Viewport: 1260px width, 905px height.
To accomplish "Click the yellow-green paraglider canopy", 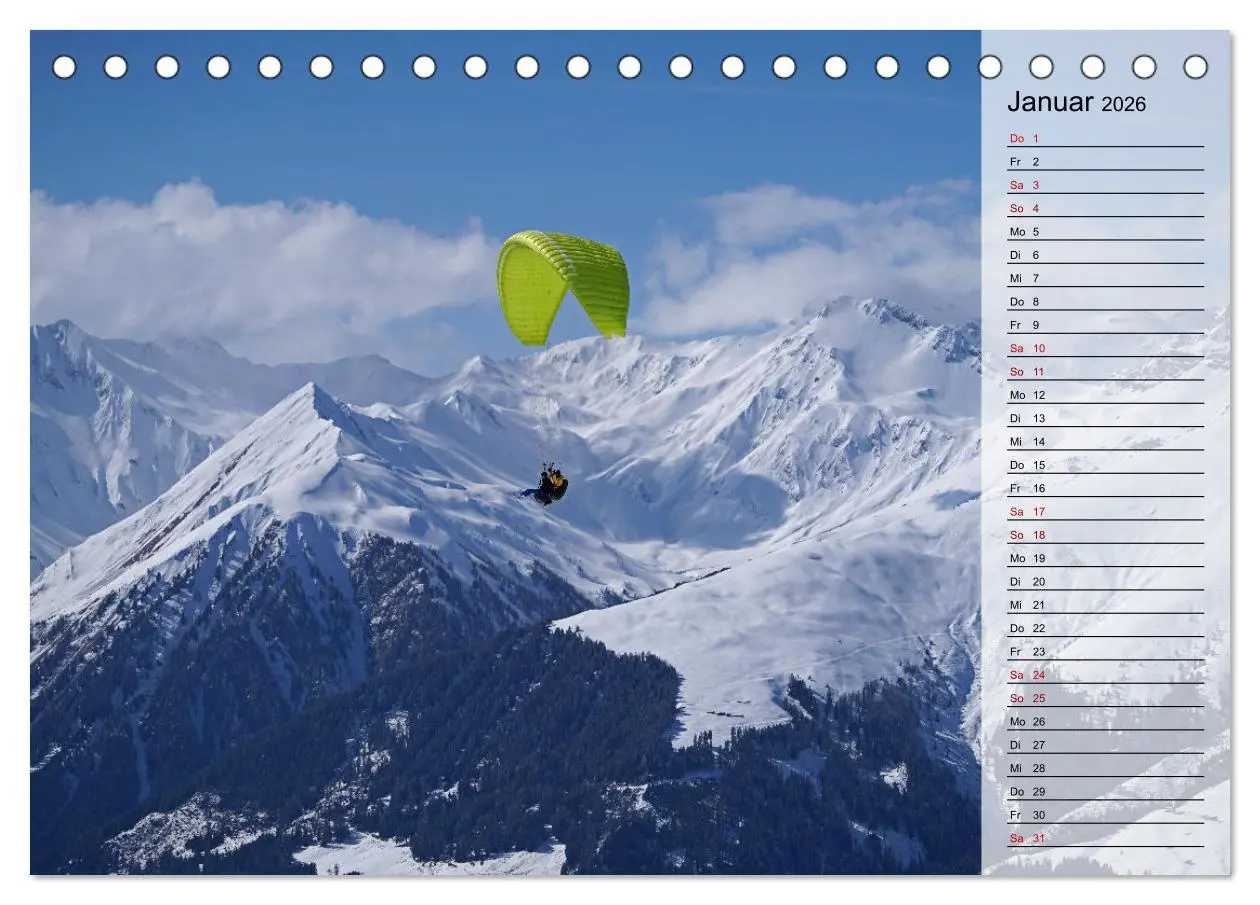I will pyautogui.click(x=563, y=287).
